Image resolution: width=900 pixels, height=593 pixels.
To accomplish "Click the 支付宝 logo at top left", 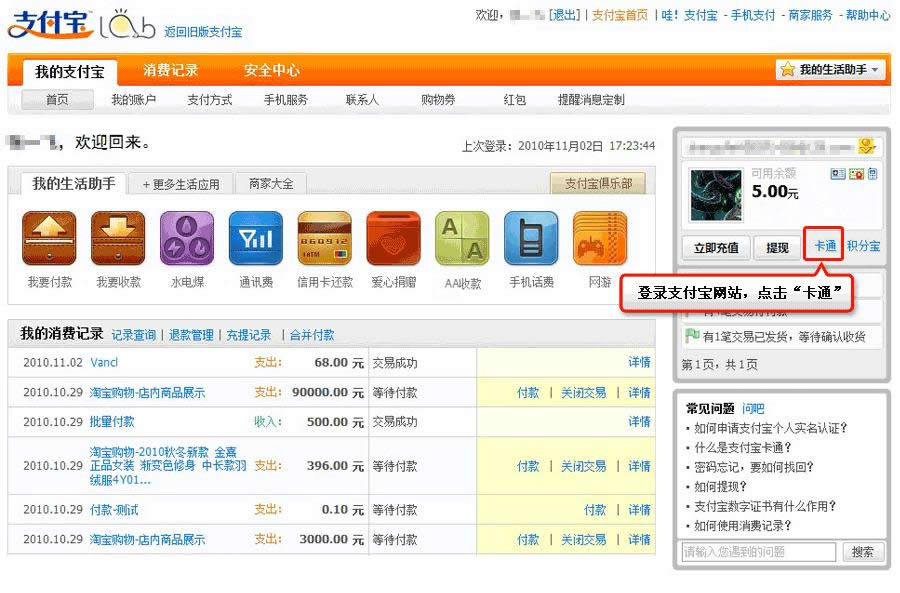I will (50, 25).
